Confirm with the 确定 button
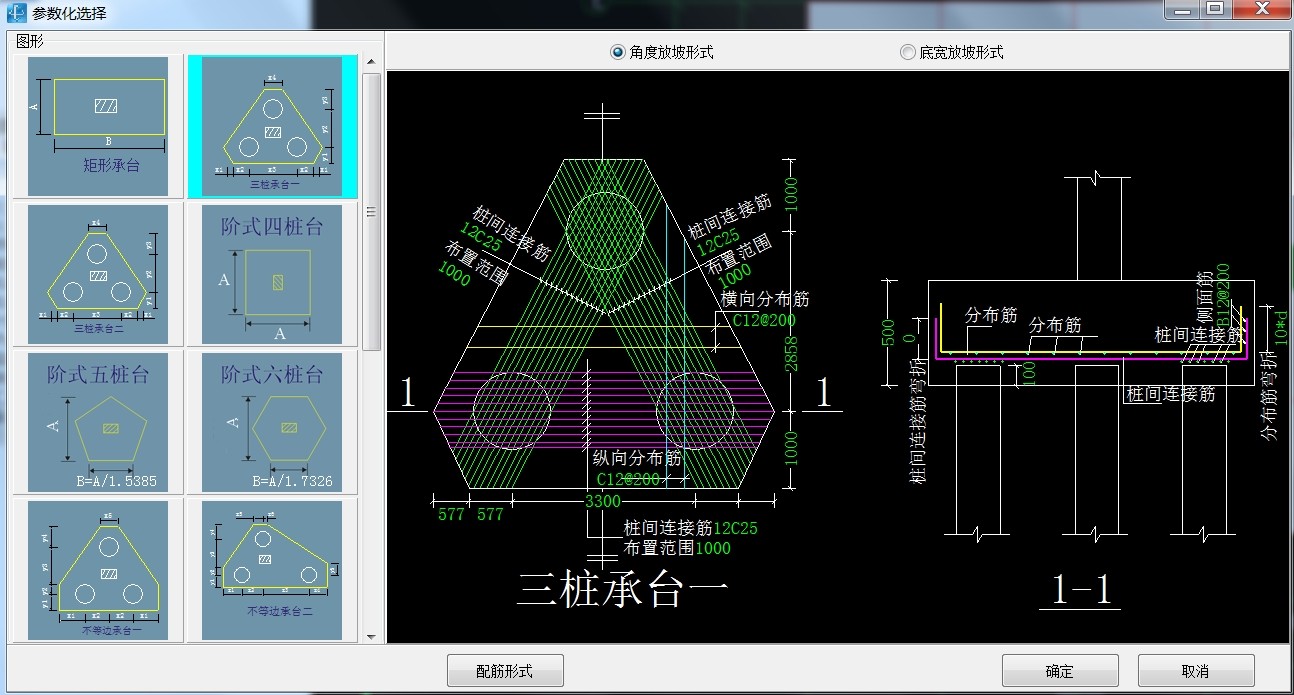This screenshot has width=1294, height=695. pyautogui.click(x=1060, y=671)
